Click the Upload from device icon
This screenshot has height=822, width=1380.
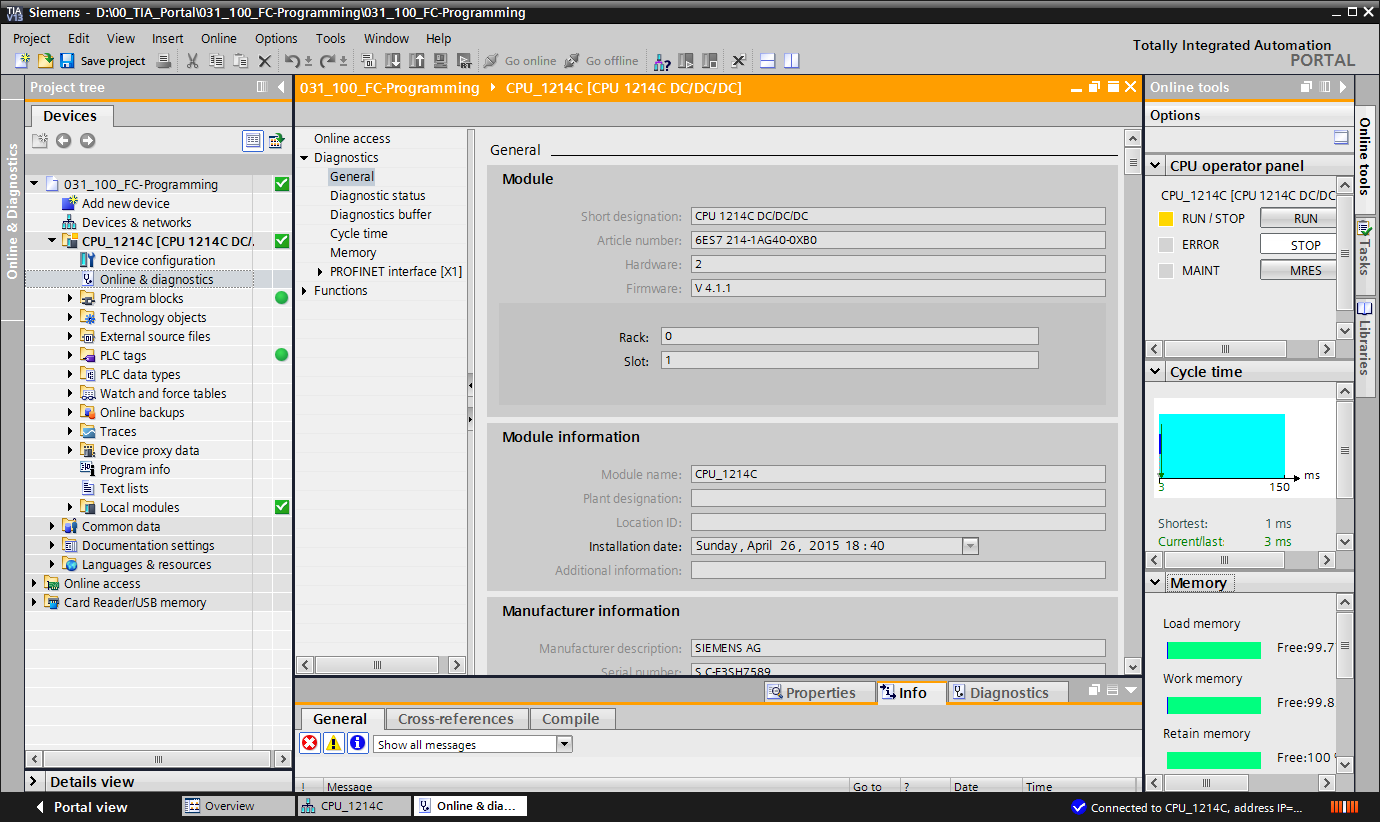click(x=417, y=61)
